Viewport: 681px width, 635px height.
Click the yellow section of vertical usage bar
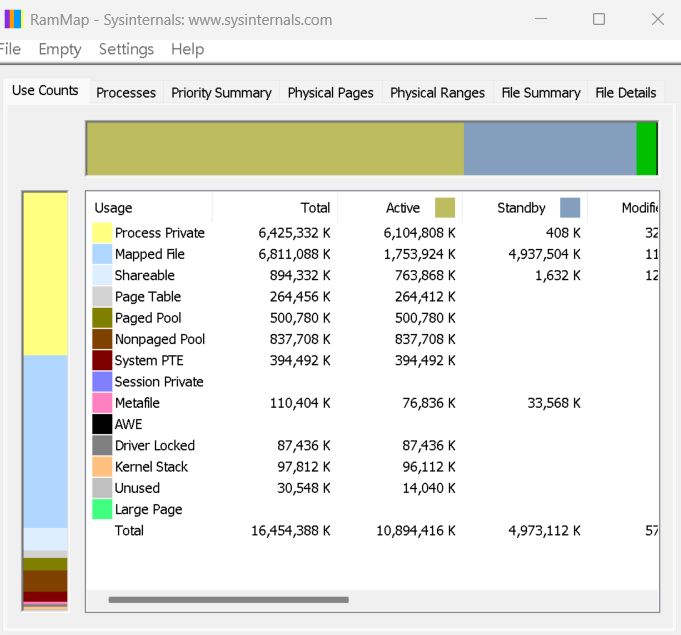pos(45,274)
